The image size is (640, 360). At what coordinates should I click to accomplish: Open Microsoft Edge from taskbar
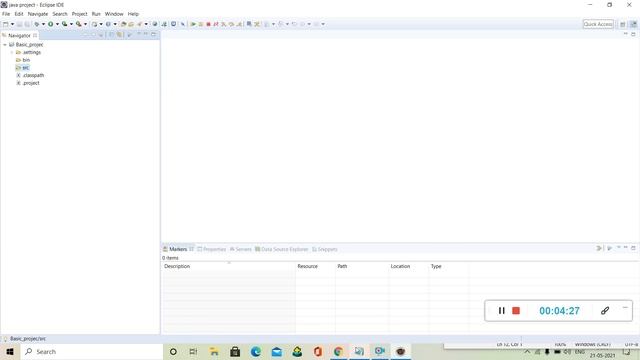pos(256,351)
